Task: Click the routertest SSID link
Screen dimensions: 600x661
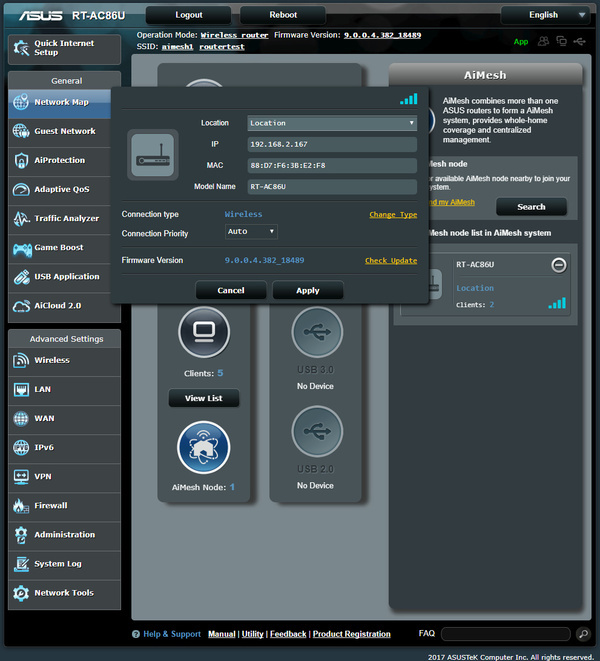Action: click(222, 47)
